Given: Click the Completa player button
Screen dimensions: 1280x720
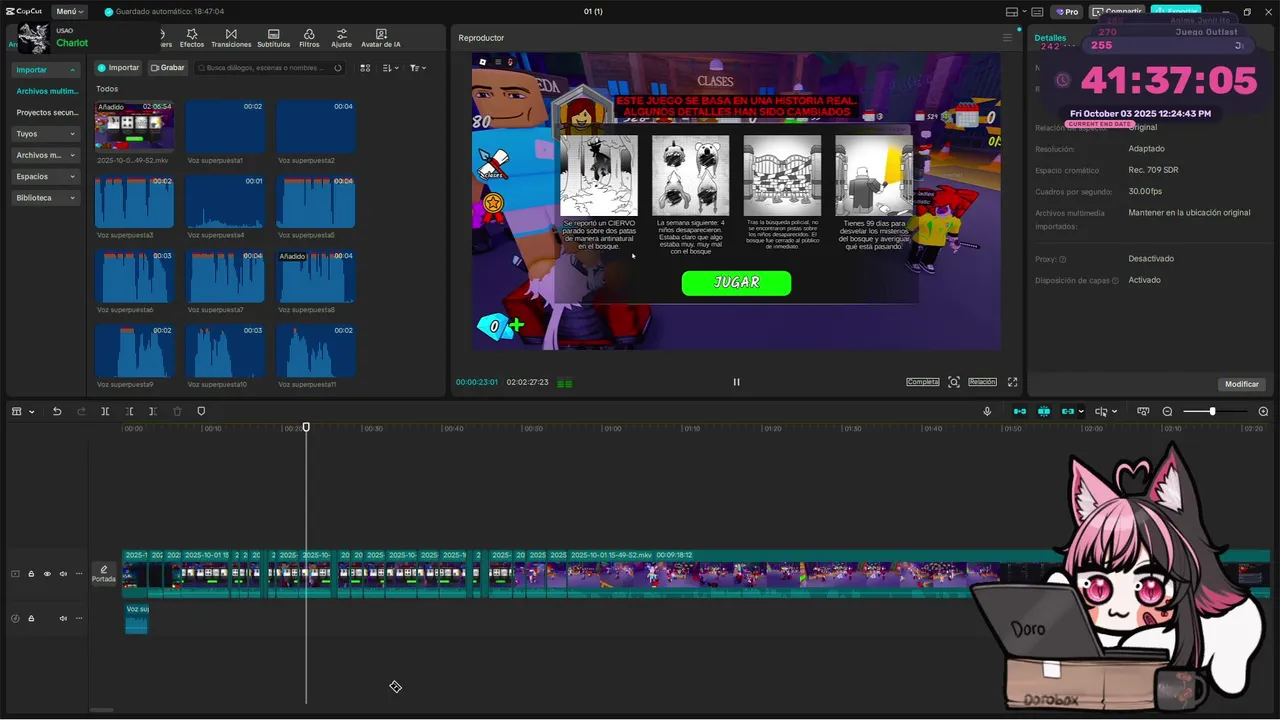Looking at the screenshot, I should click(923, 382).
